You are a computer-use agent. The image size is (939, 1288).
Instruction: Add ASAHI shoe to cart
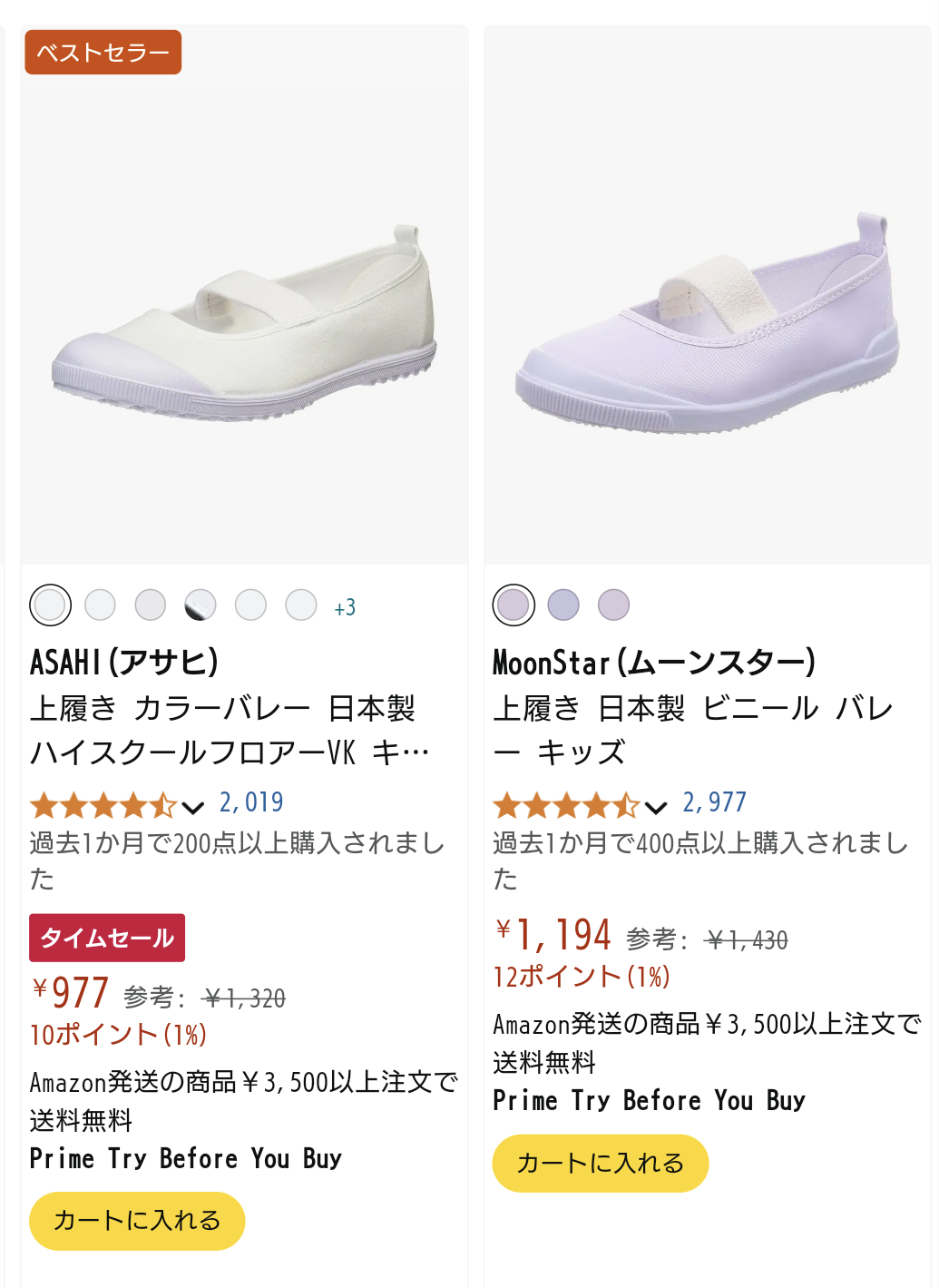click(x=137, y=1221)
